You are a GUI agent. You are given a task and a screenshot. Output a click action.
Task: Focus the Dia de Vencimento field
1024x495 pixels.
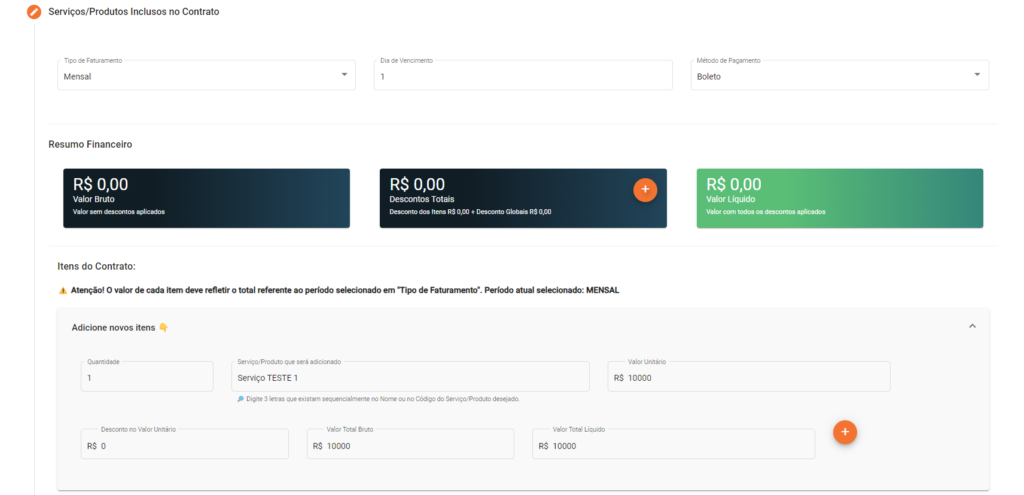pyautogui.click(x=522, y=76)
